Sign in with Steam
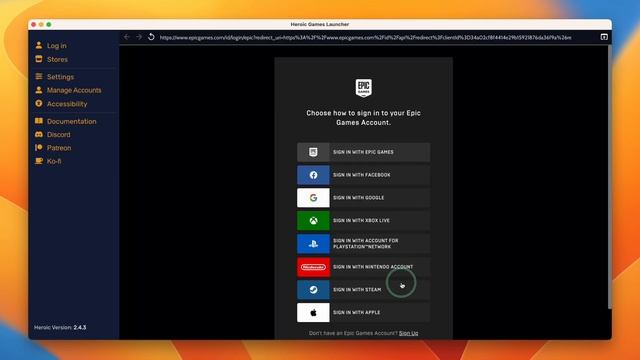 coord(363,290)
